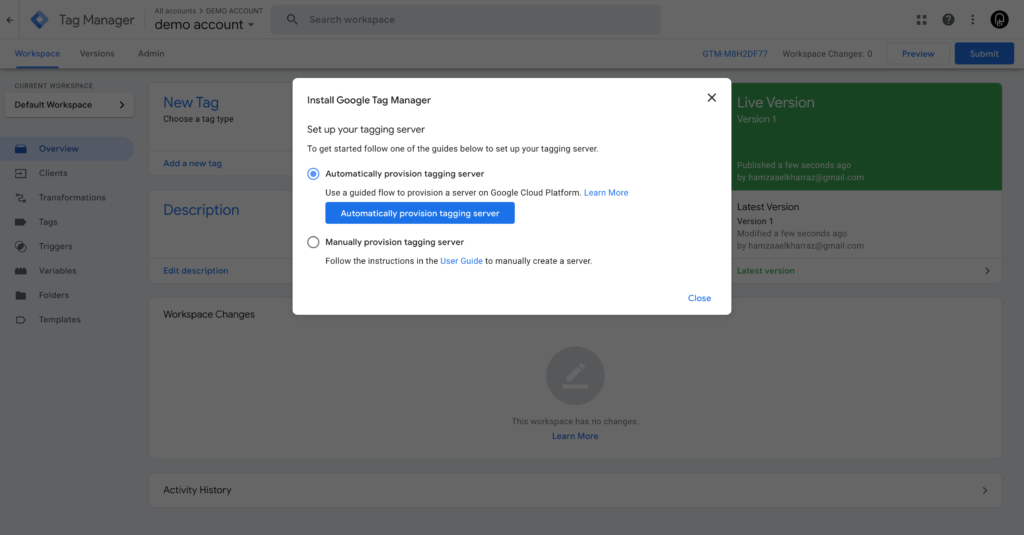The width and height of the screenshot is (1024, 535).
Task: Click the blue Automatically provision tagging server button
Action: point(420,213)
